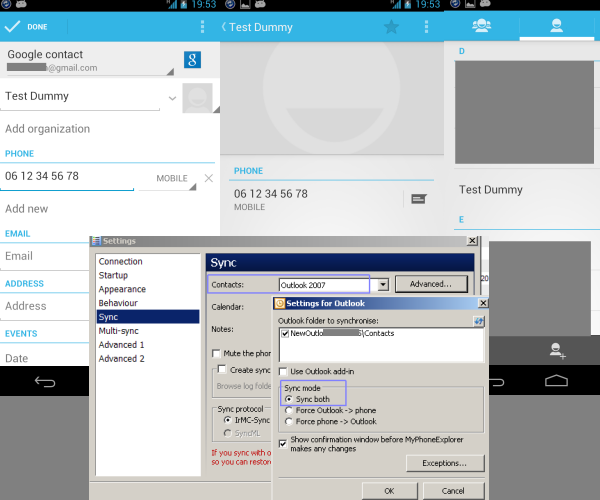The image size is (600, 500).
Task: Tap contact photo placeholder in editor
Action: 197,98
